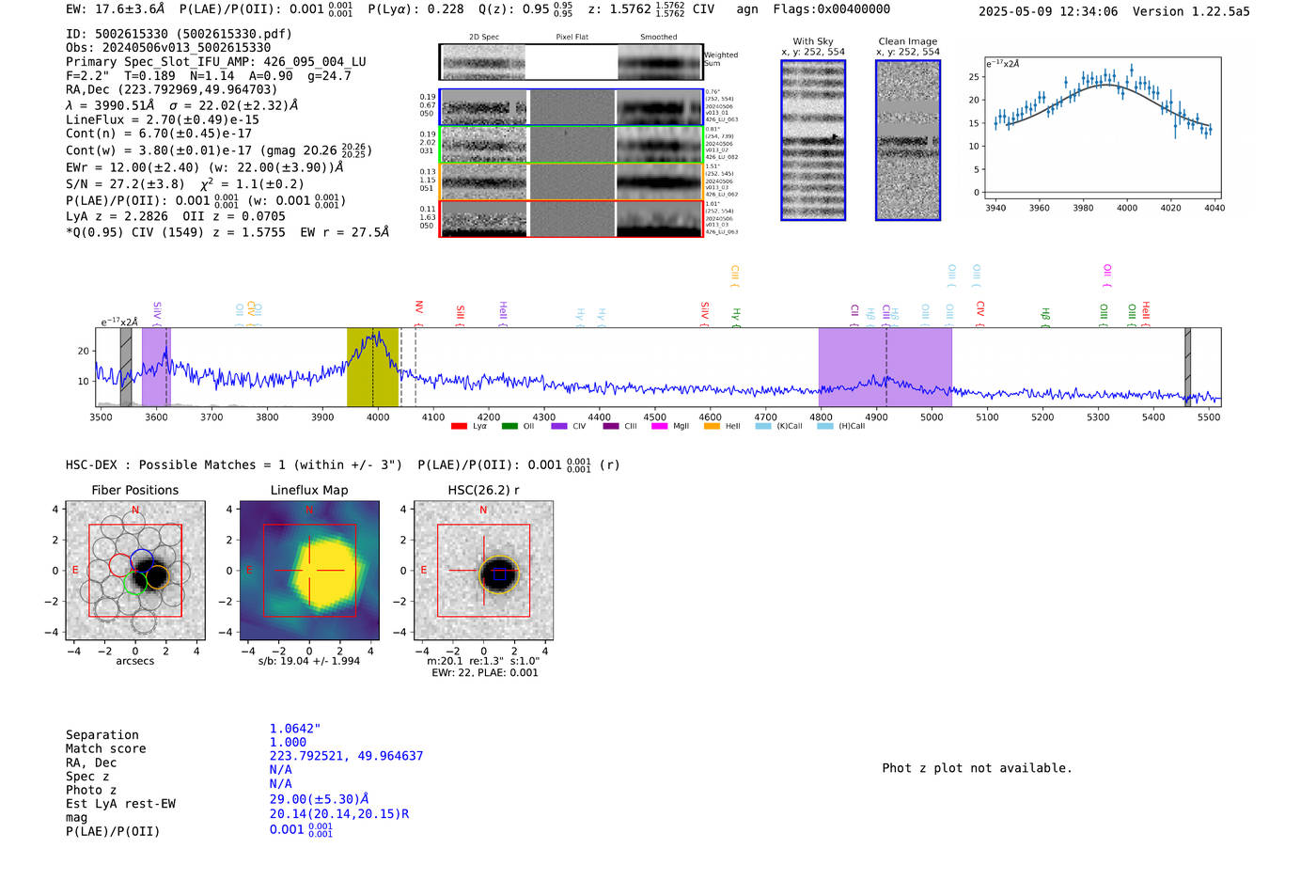This screenshot has height=896, width=1316.
Task: Click the hatched grey region near 5460Å
Action: click(1187, 367)
